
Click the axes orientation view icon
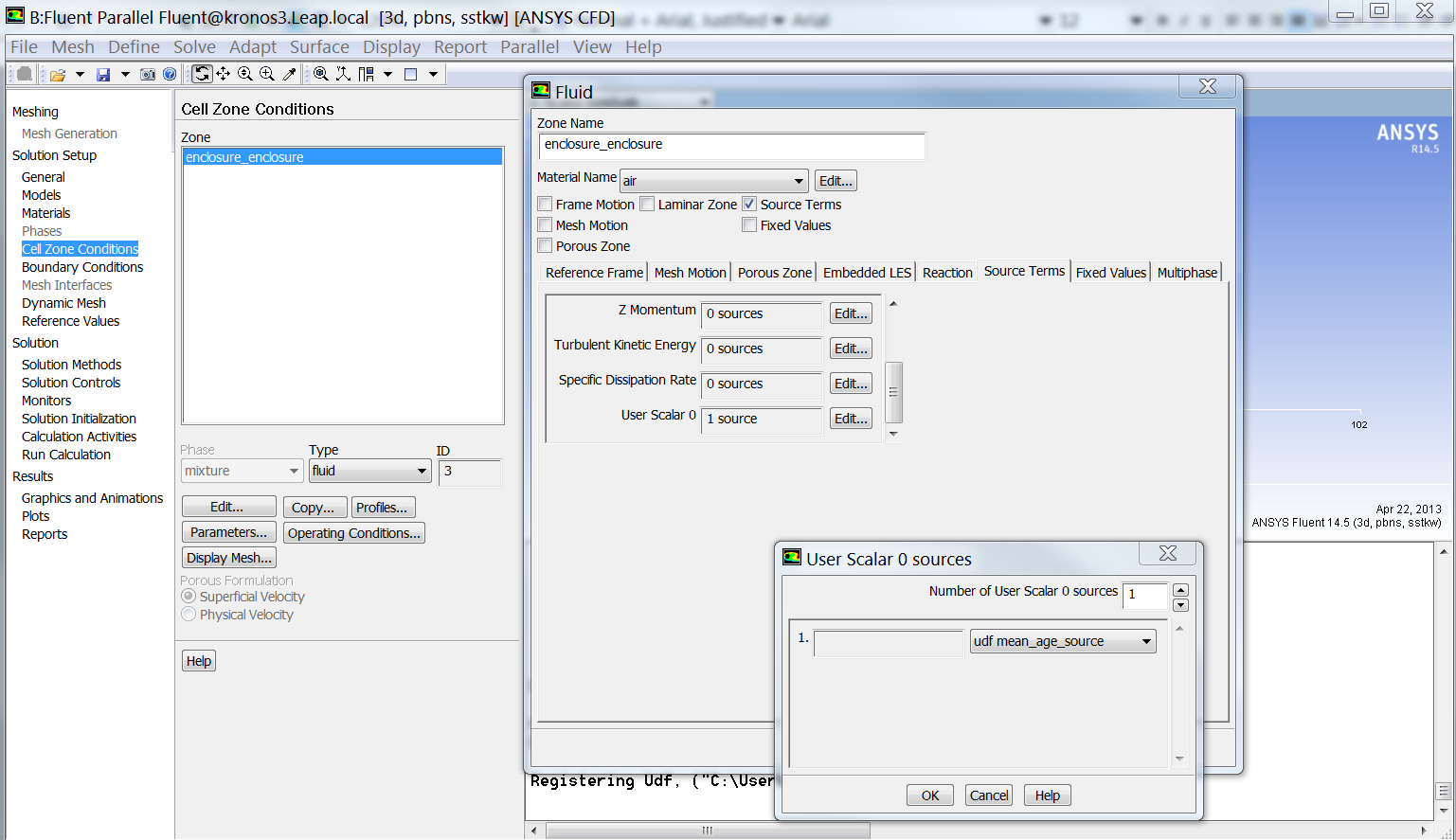coord(343,74)
